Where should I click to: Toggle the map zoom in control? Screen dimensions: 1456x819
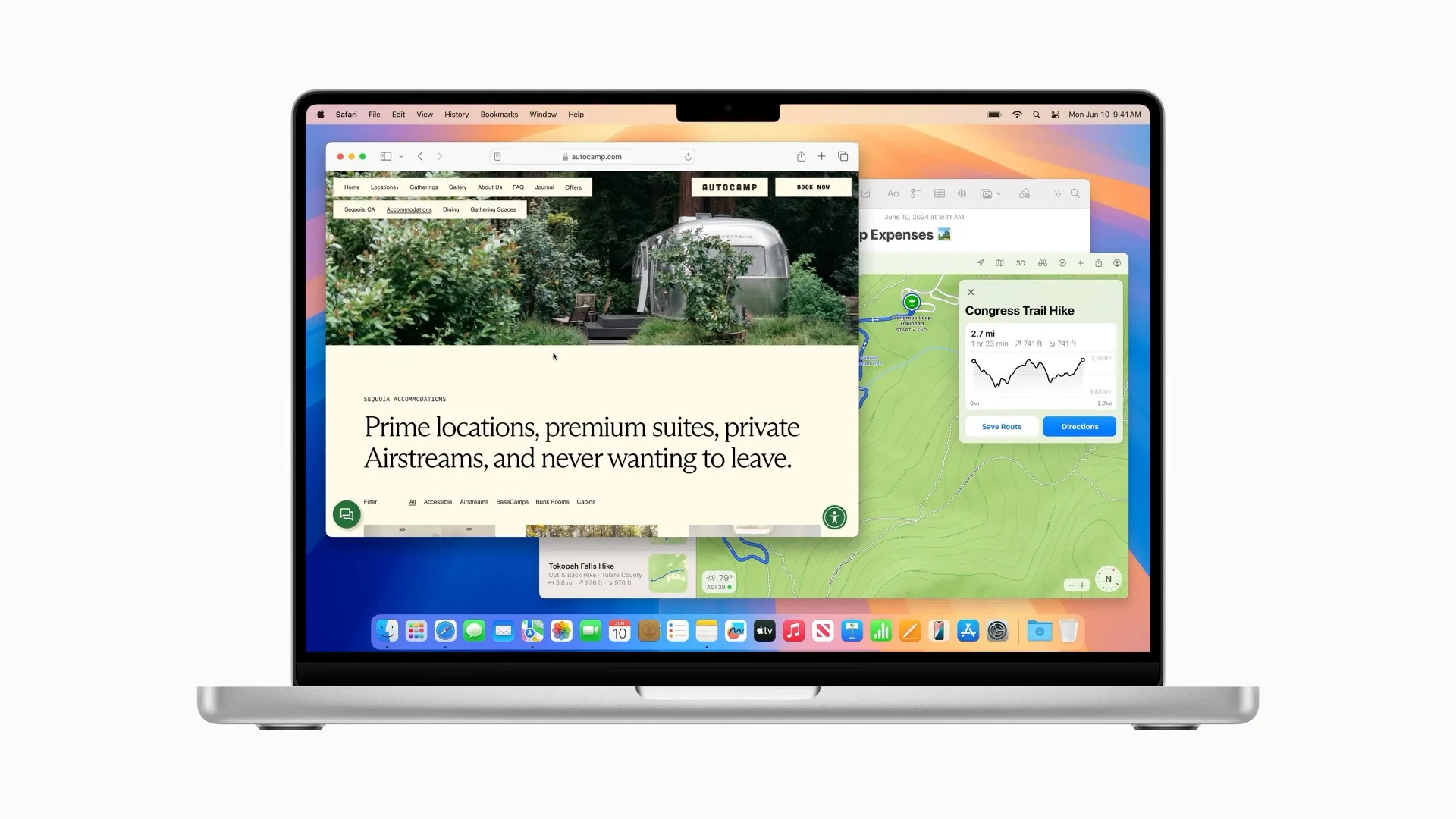pyautogui.click(x=1083, y=585)
